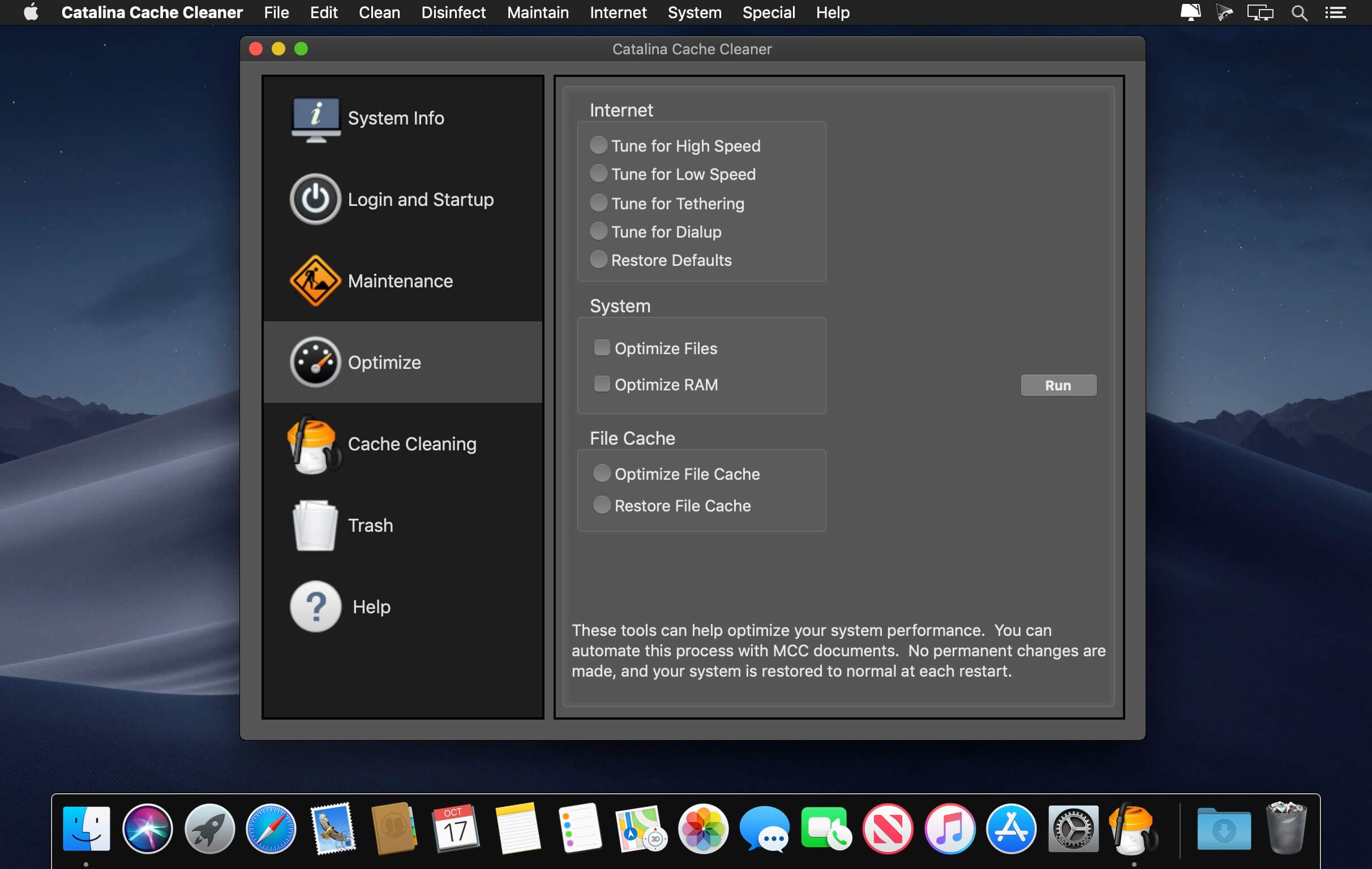Open the Cache Cleaning section
Image resolution: width=1372 pixels, height=869 pixels.
403,444
